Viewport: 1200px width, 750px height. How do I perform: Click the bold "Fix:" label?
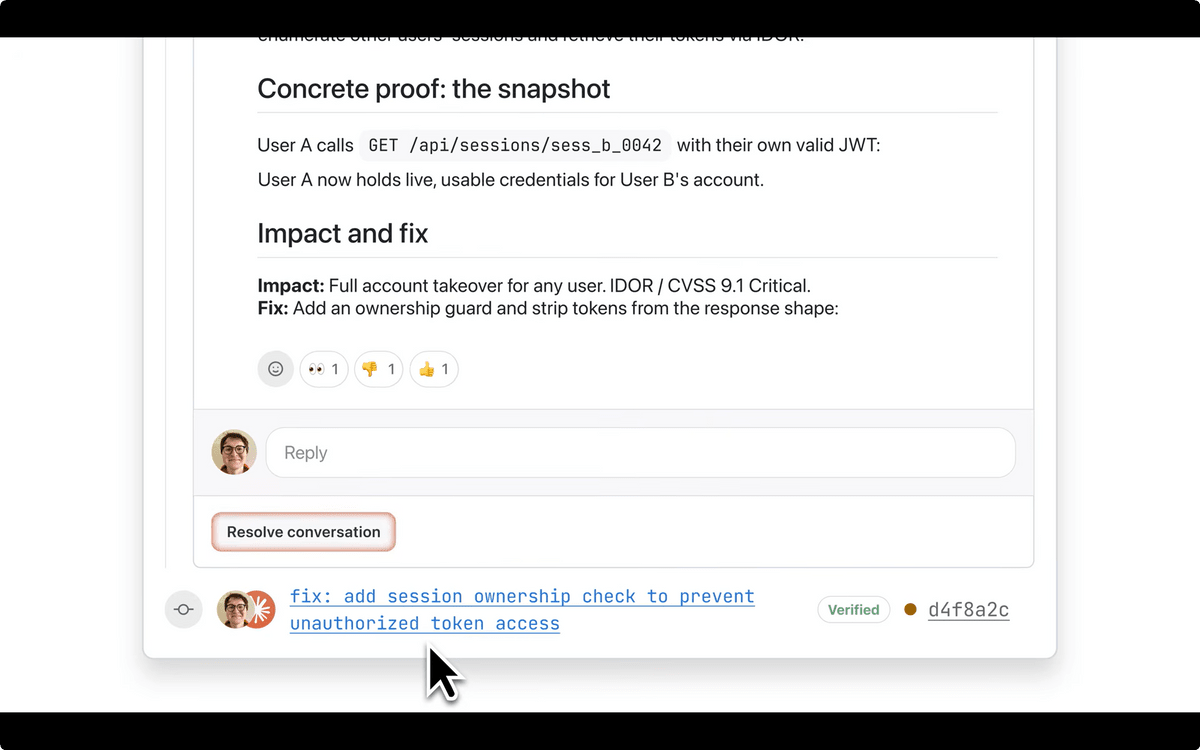(273, 308)
